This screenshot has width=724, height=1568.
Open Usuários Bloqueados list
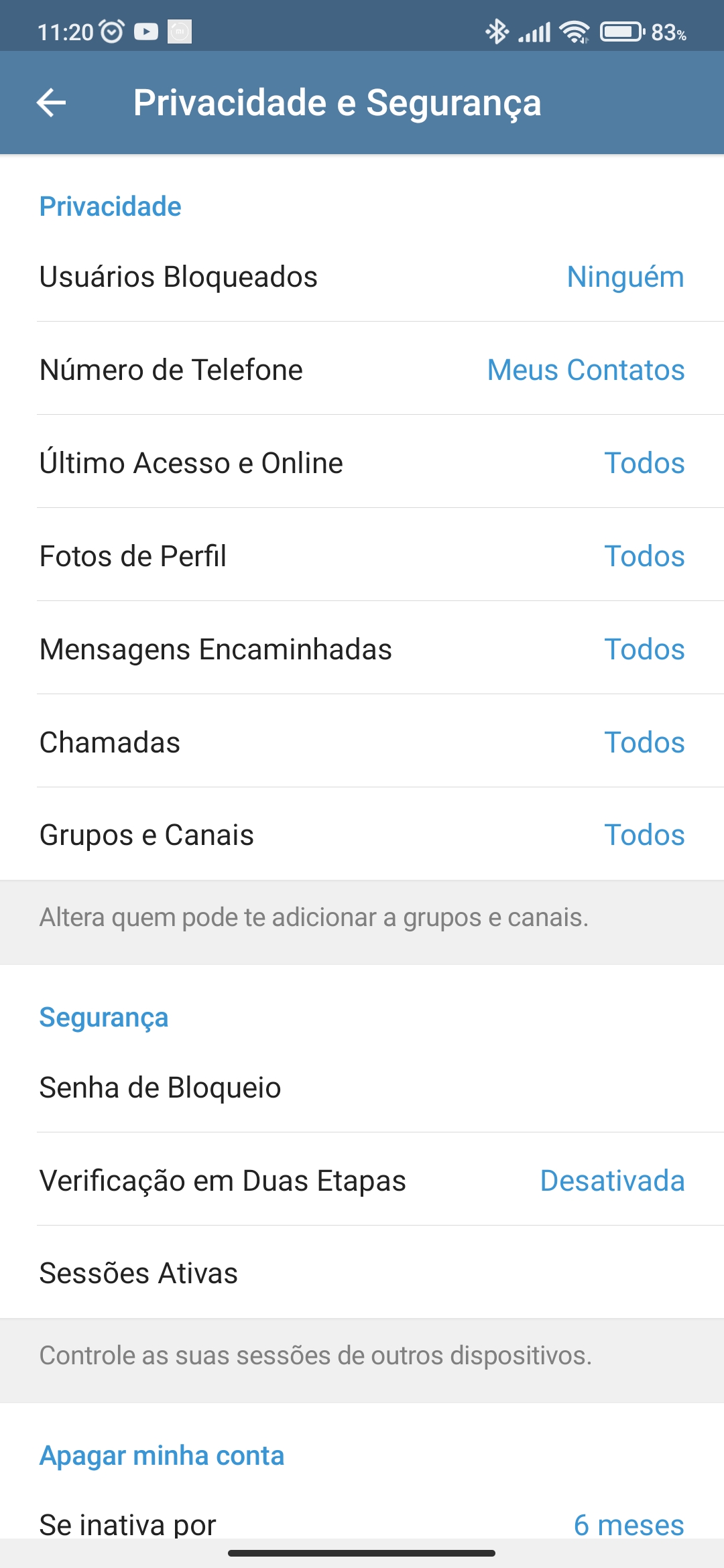point(362,277)
